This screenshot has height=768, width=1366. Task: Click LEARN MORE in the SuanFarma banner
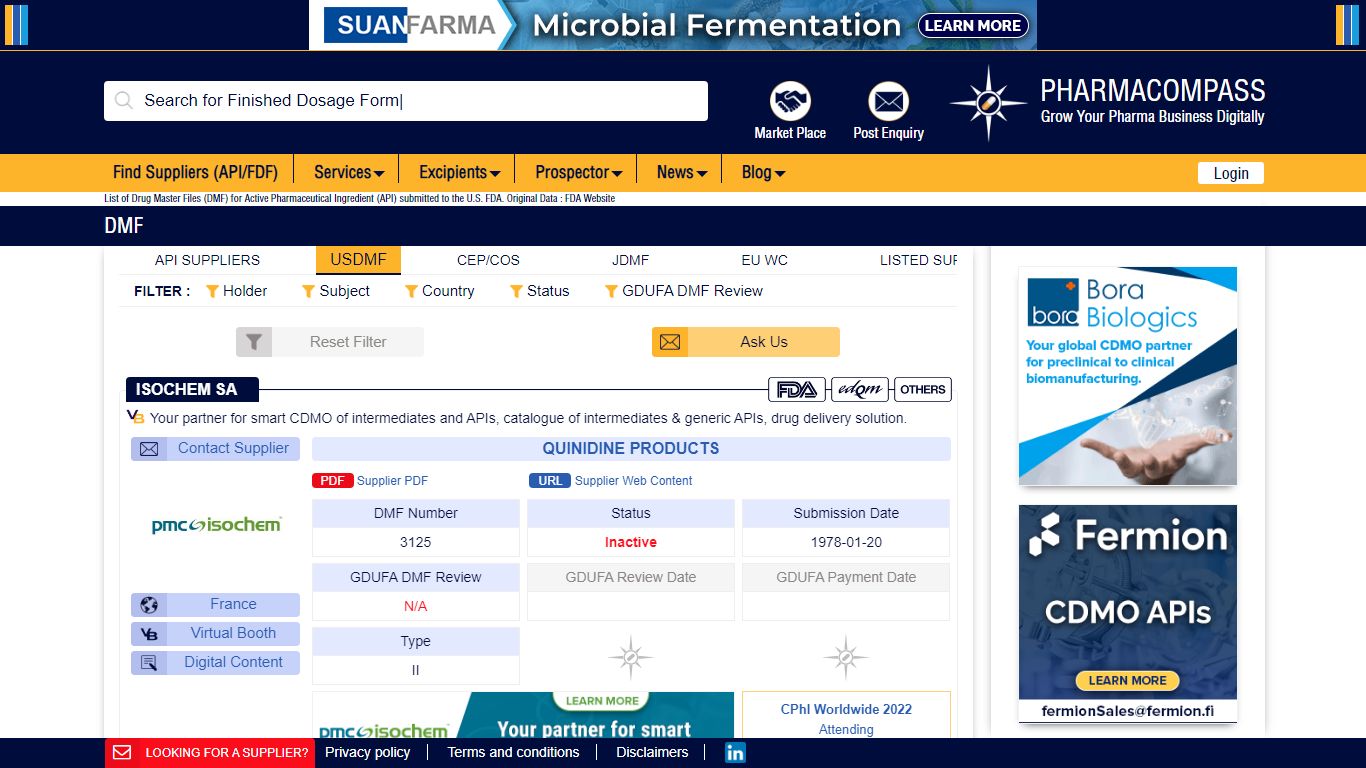click(x=973, y=26)
